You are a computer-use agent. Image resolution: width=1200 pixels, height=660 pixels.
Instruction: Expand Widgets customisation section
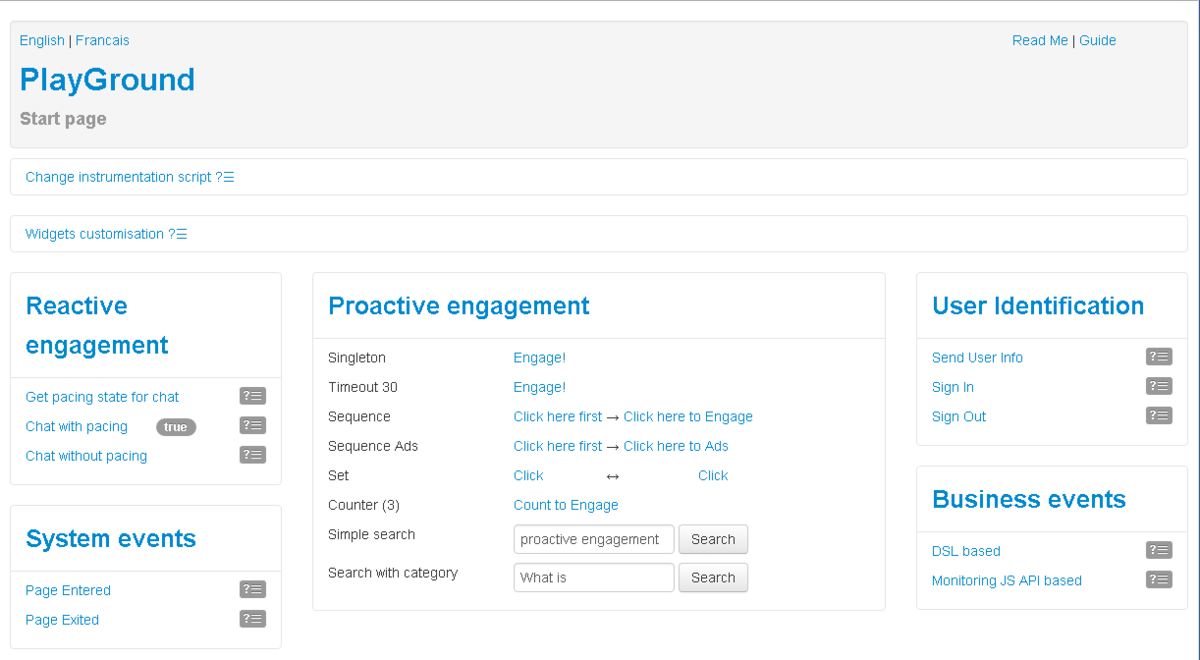pyautogui.click(x=106, y=234)
